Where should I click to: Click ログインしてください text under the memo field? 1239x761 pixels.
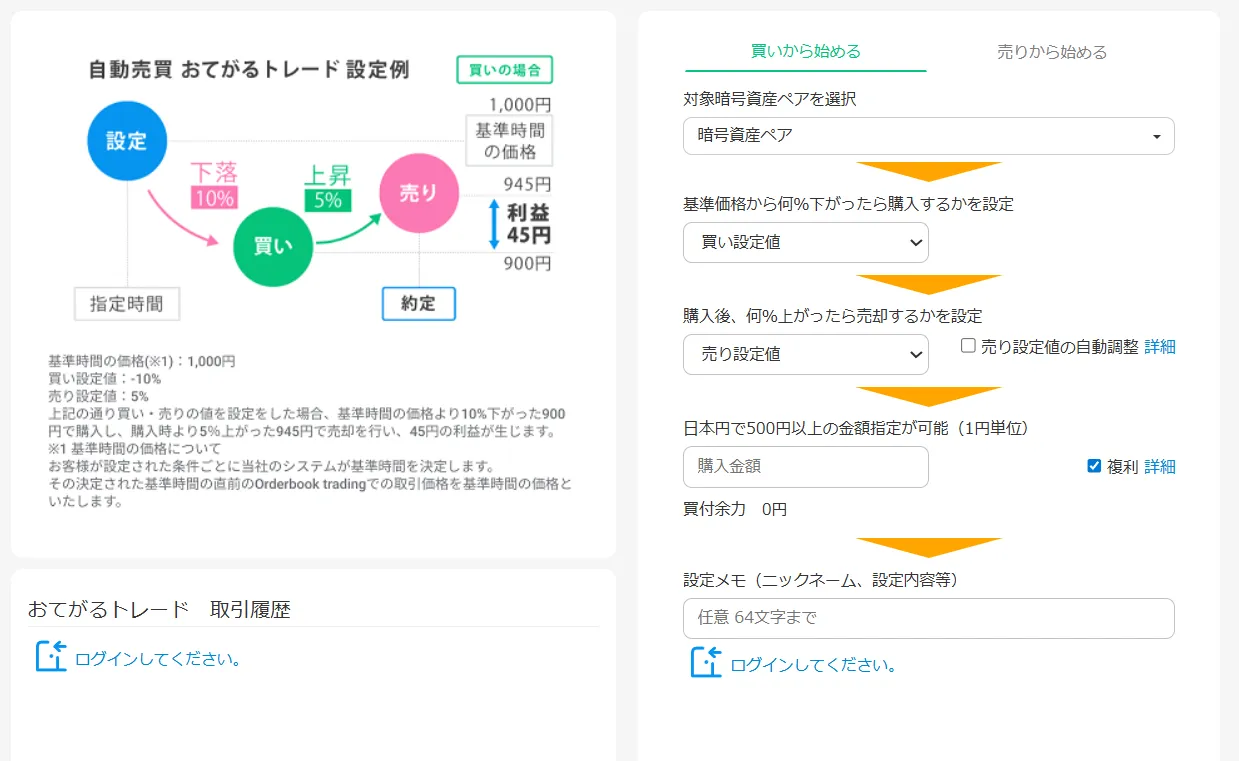(x=814, y=665)
